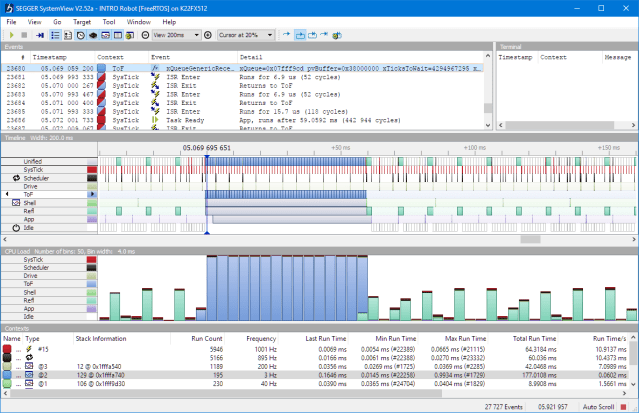Click the Timestamp column header in Events
639x413 pixels.
[49, 57]
